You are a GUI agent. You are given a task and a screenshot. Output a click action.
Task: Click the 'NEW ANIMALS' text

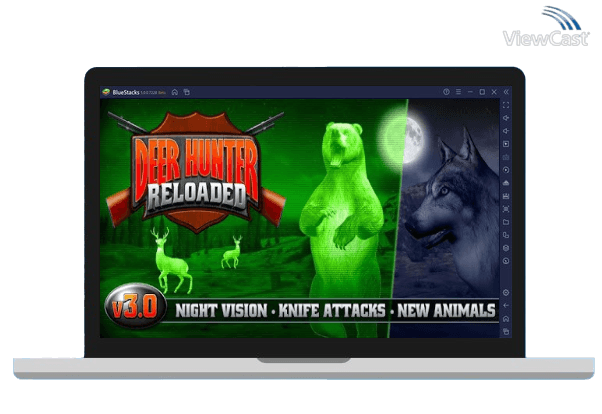click(446, 310)
